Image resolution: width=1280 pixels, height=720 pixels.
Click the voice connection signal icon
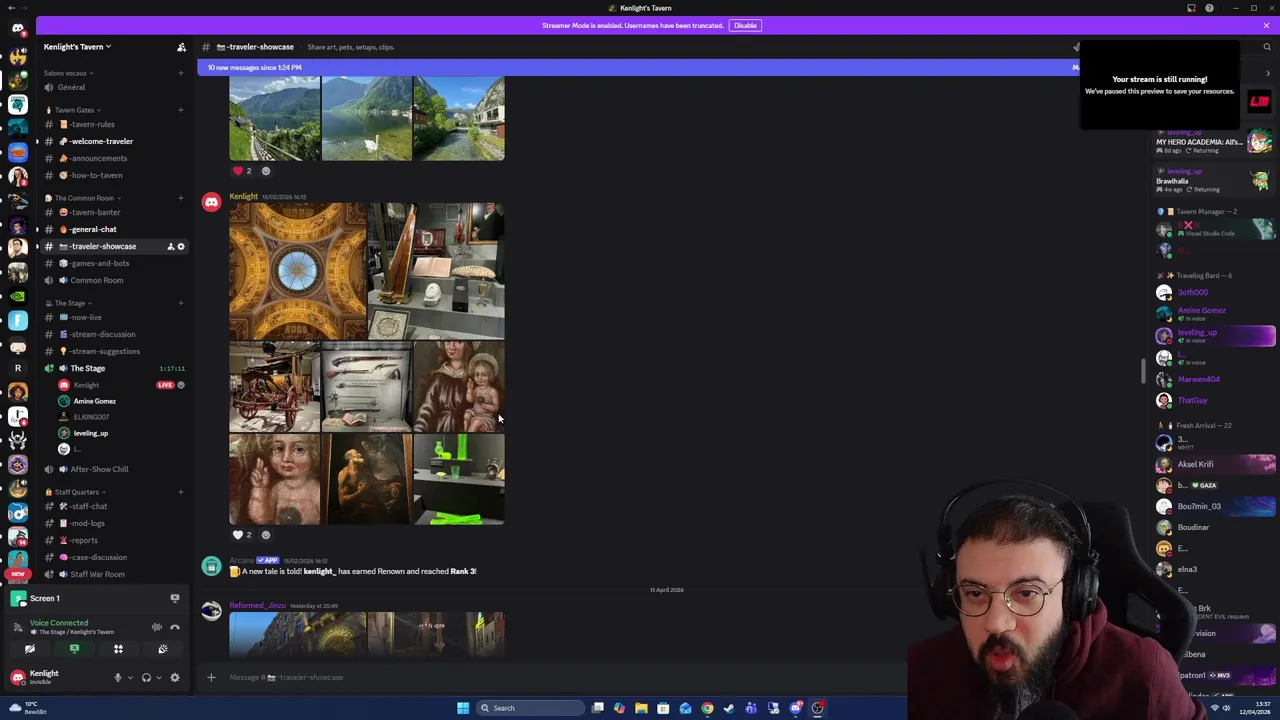pyautogui.click(x=19, y=627)
